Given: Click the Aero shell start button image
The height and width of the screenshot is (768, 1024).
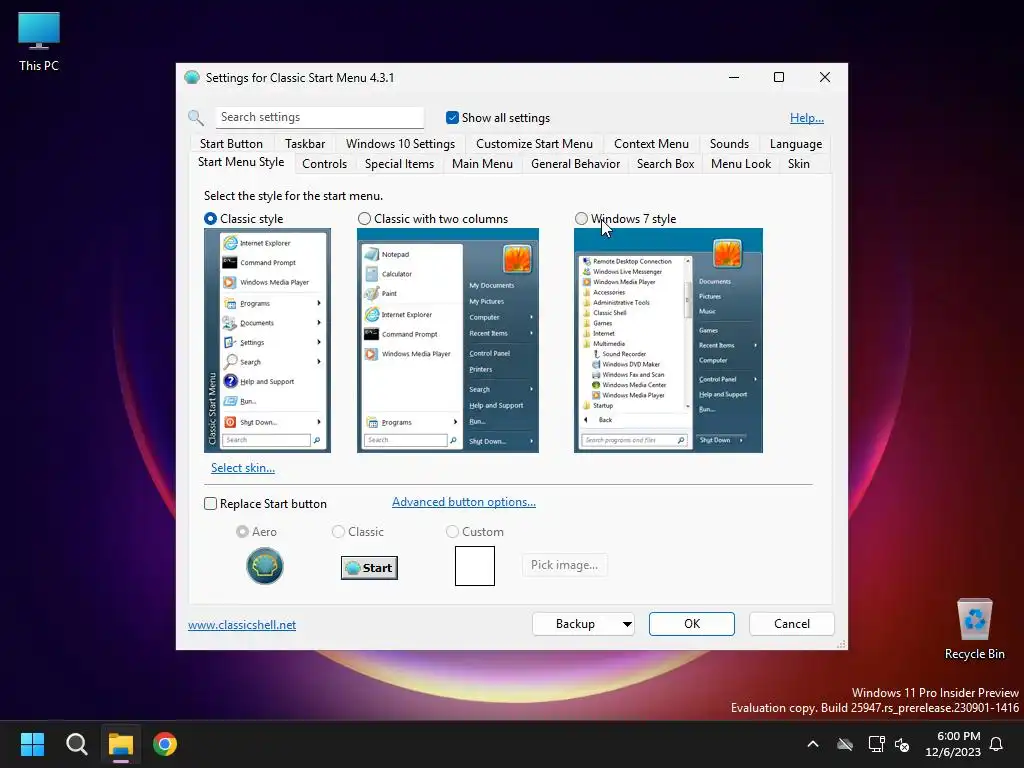Looking at the screenshot, I should click(x=264, y=566).
